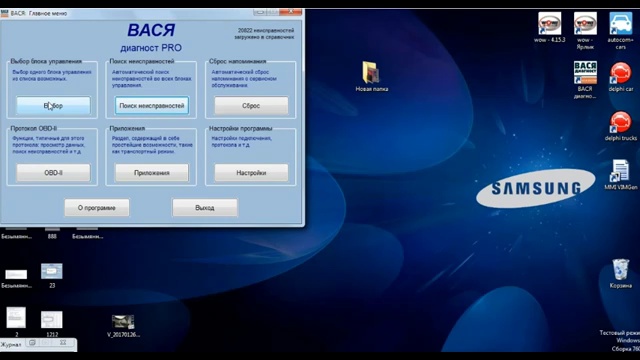Open the OBD-II protocol functions
The height and width of the screenshot is (360, 640).
(53, 173)
